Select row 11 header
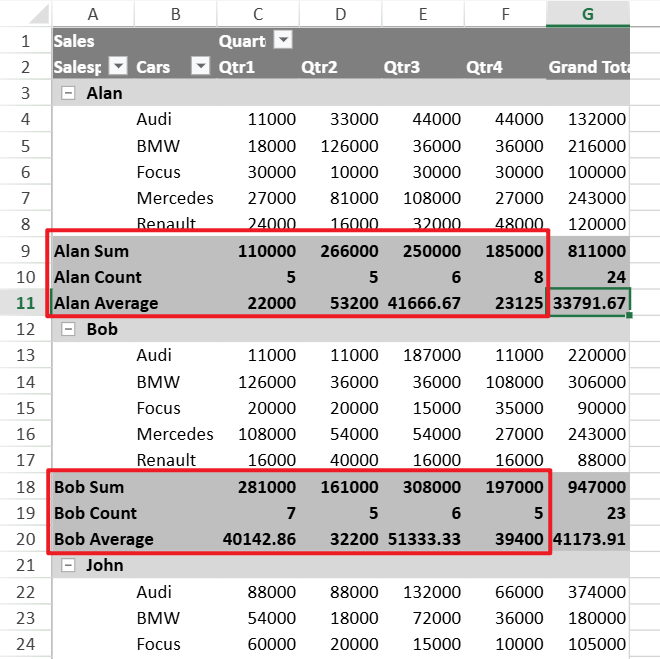The height and width of the screenshot is (659, 660). tap(25, 303)
